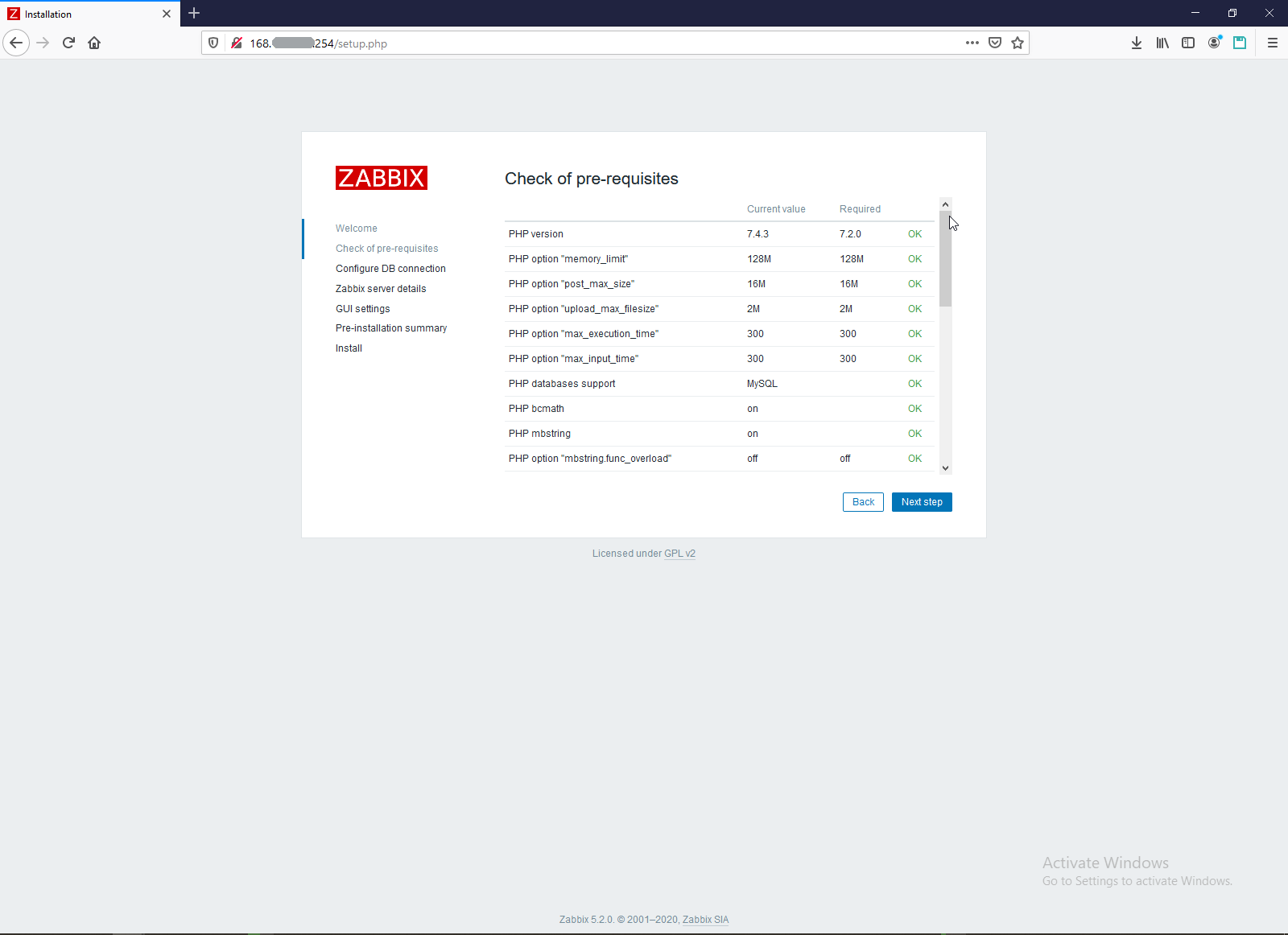Restore down the Firefox window
Image resolution: width=1288 pixels, height=935 pixels.
(x=1232, y=13)
